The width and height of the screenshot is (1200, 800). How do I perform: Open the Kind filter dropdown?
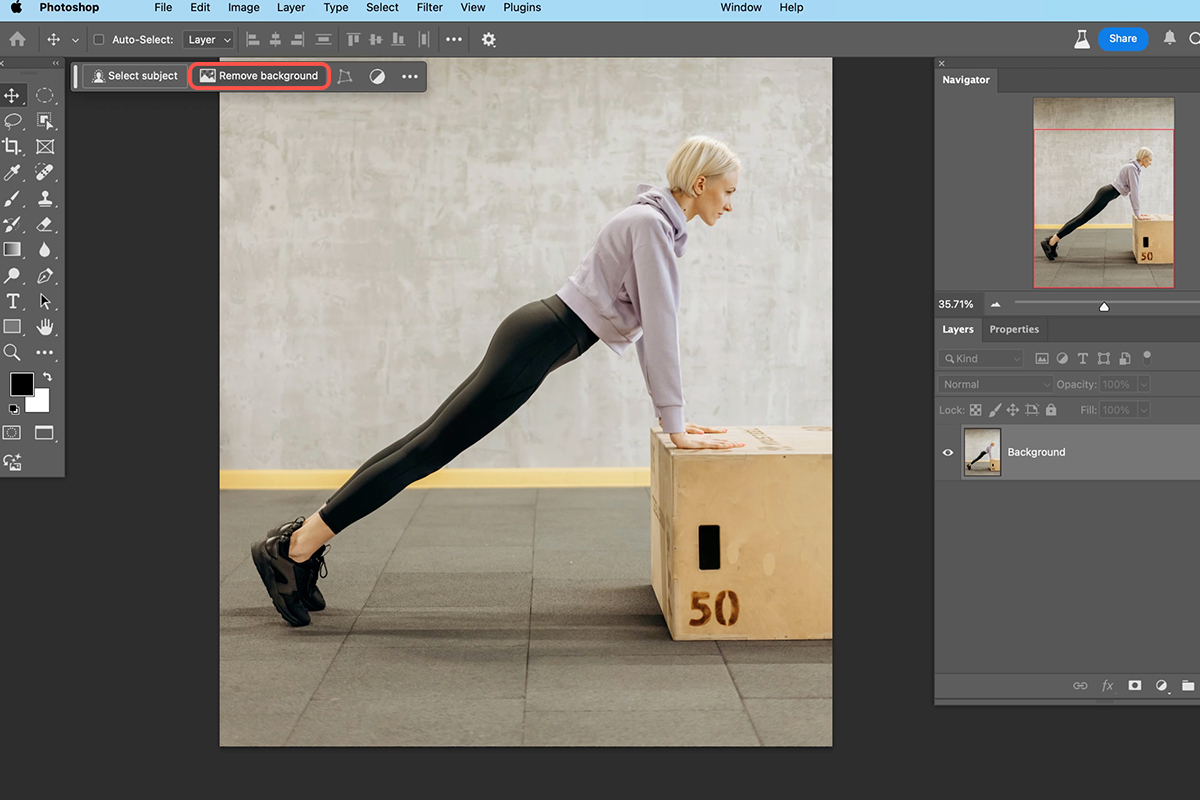(980, 357)
